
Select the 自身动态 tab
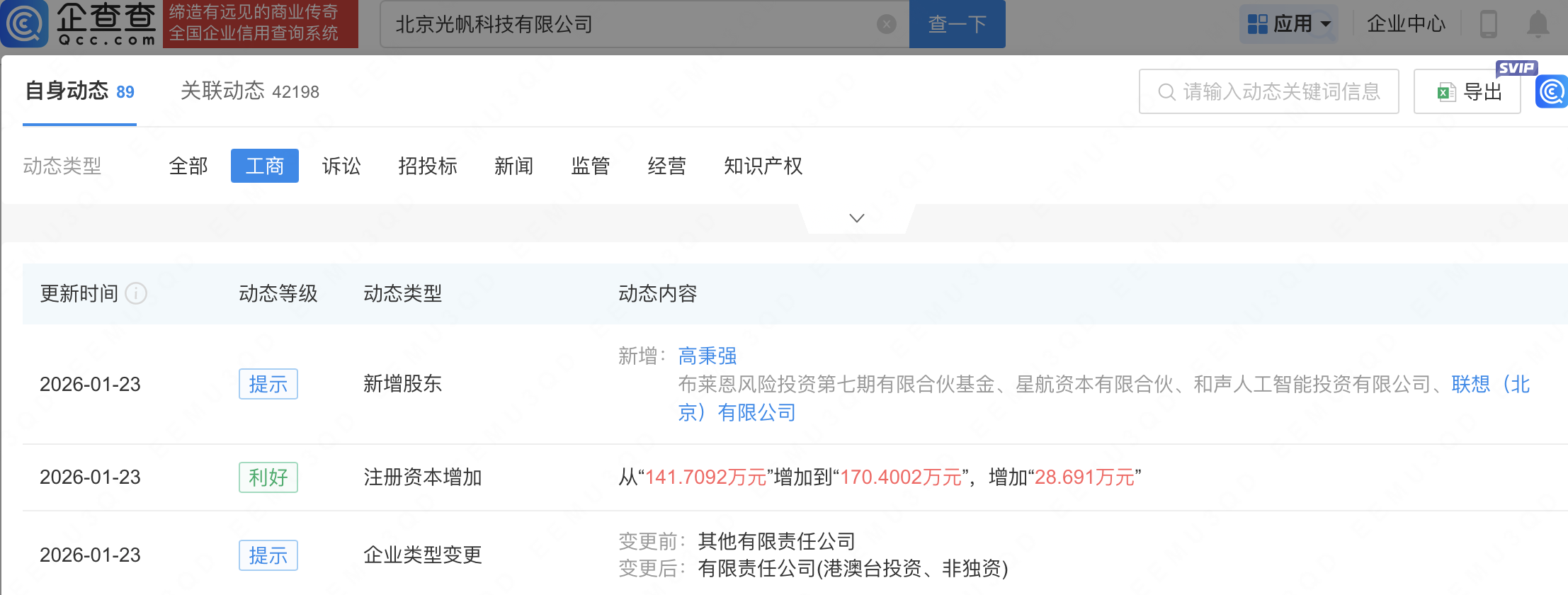79,91
